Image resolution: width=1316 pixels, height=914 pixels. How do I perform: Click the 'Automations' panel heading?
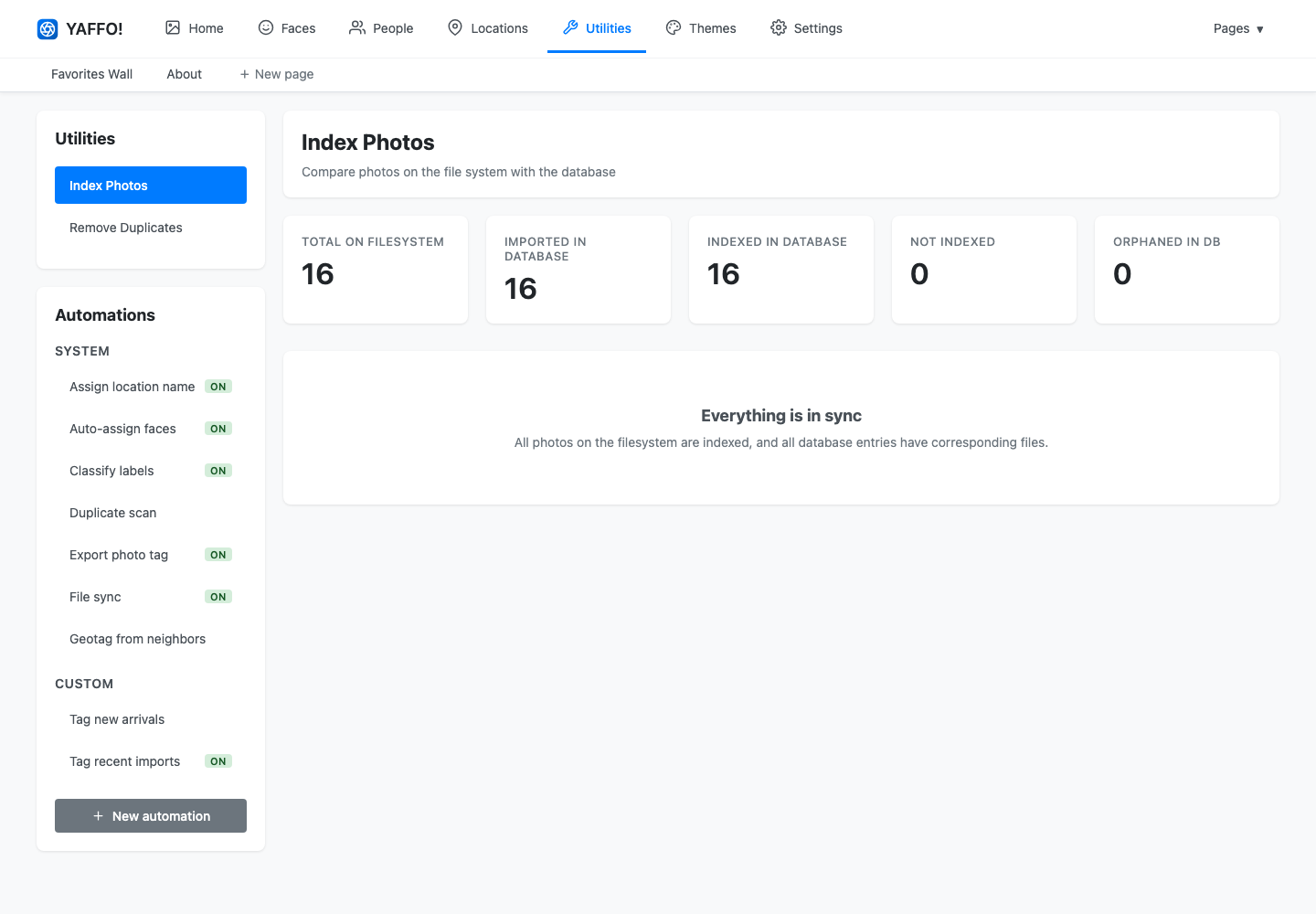105,315
